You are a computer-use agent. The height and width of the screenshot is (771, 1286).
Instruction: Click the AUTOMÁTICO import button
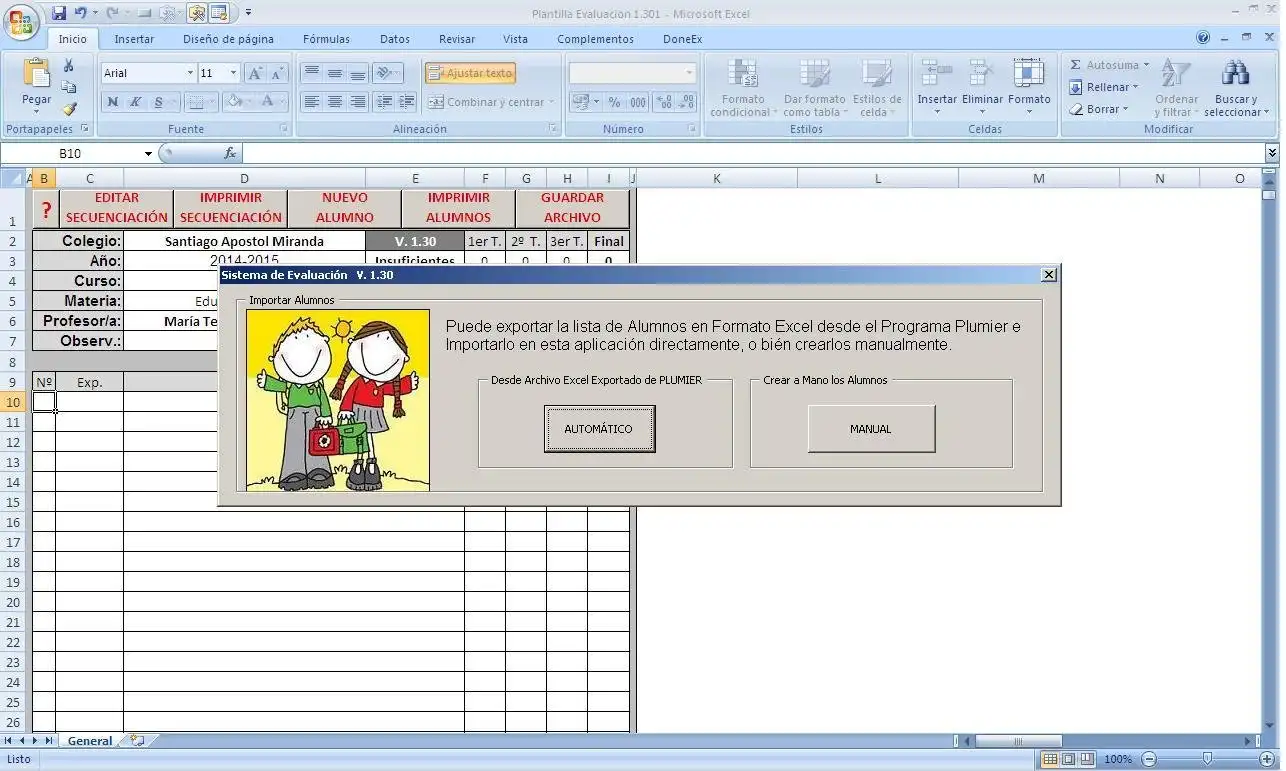coord(599,429)
